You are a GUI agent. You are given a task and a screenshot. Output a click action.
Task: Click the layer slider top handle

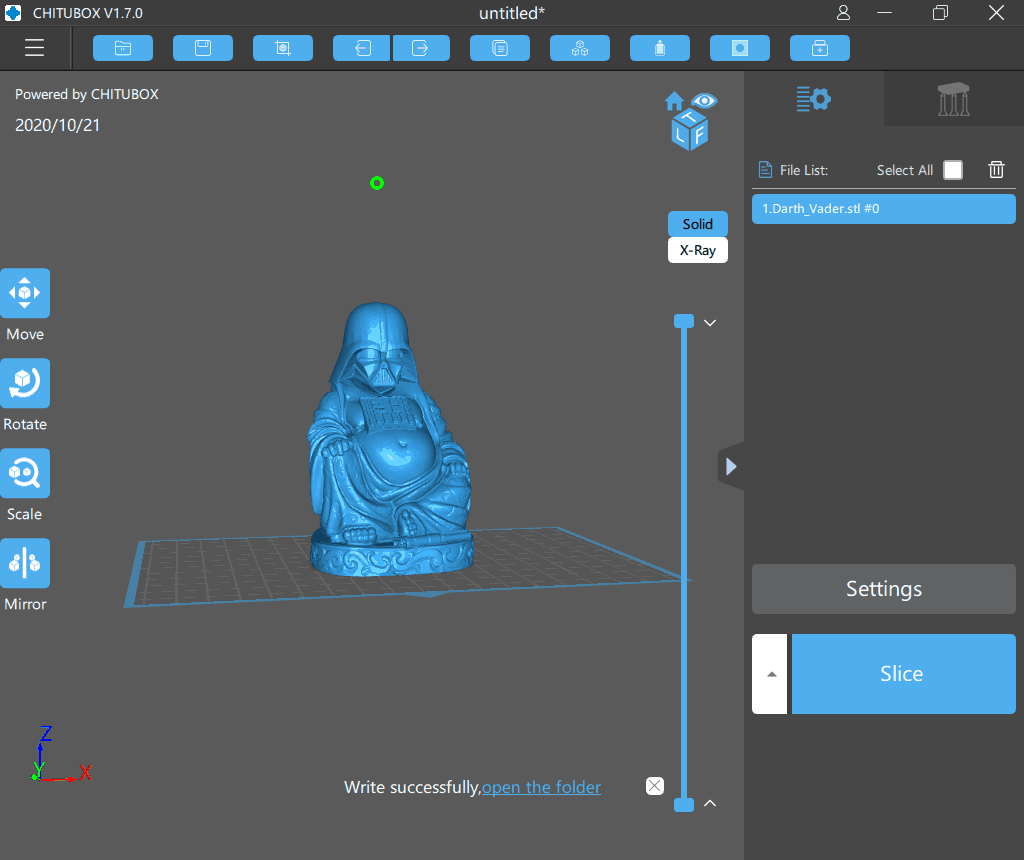[x=684, y=321]
